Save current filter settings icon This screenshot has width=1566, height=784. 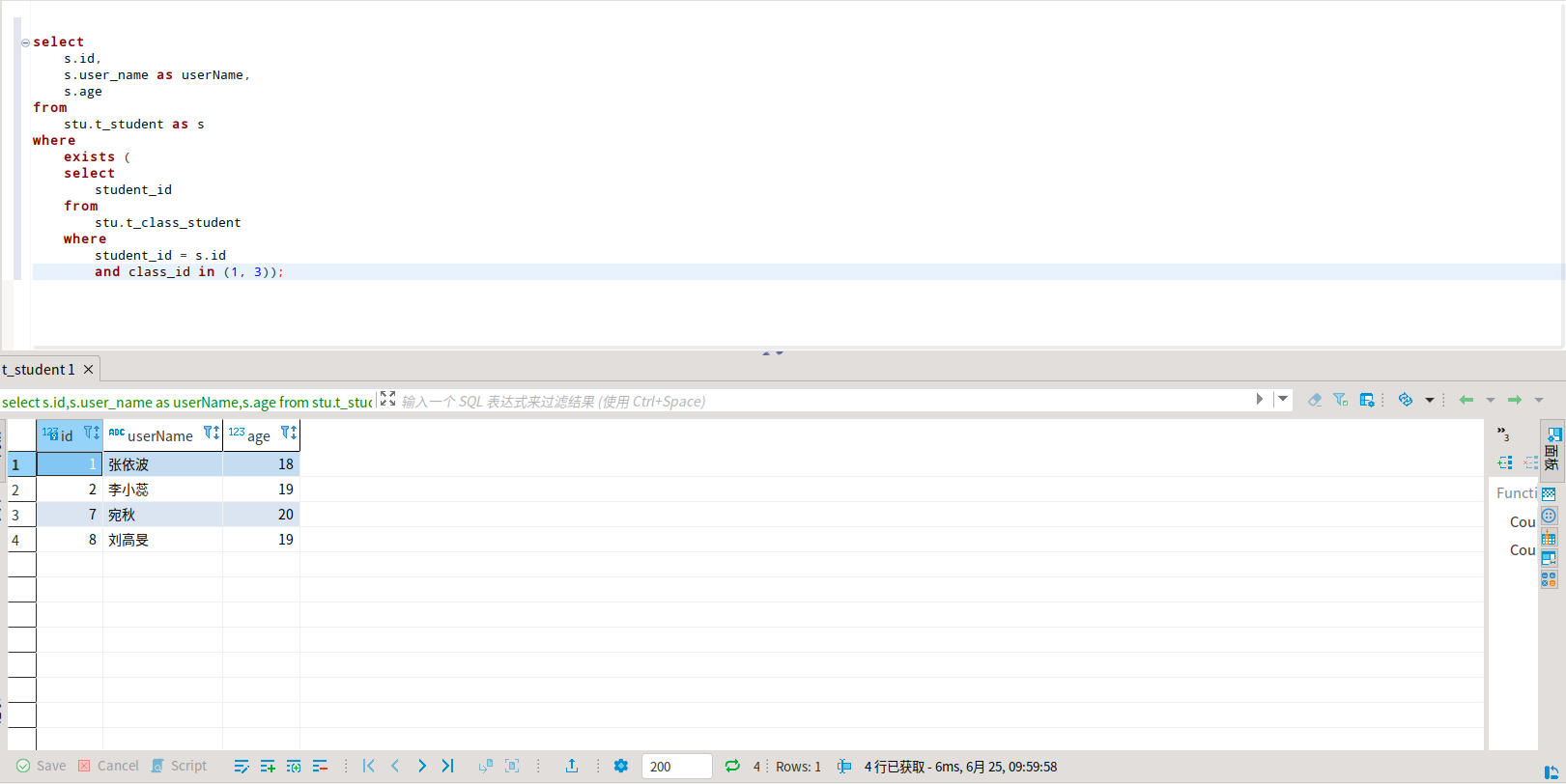click(x=1341, y=400)
